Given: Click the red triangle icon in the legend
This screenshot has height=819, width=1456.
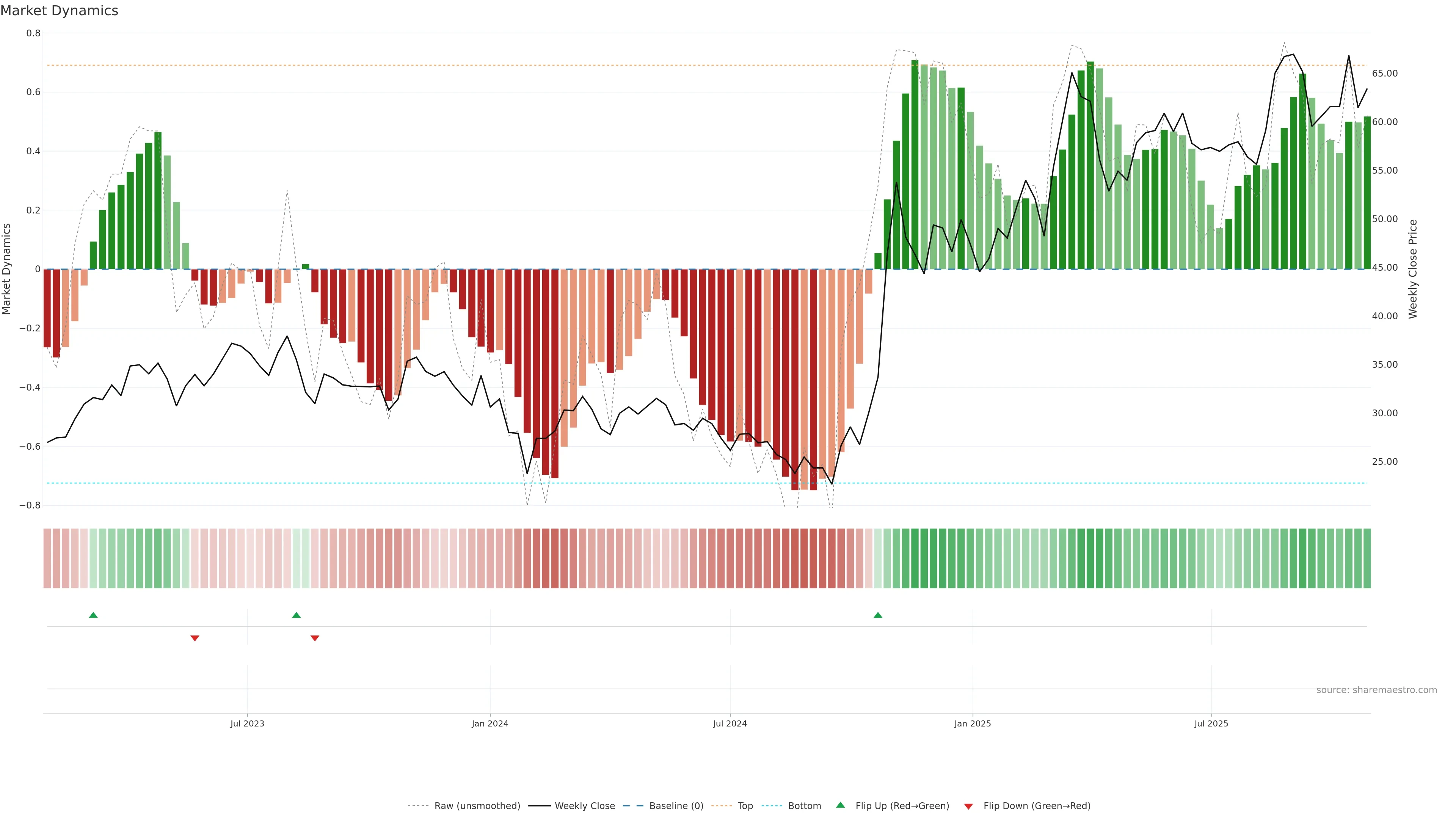Looking at the screenshot, I should pyautogui.click(x=968, y=806).
